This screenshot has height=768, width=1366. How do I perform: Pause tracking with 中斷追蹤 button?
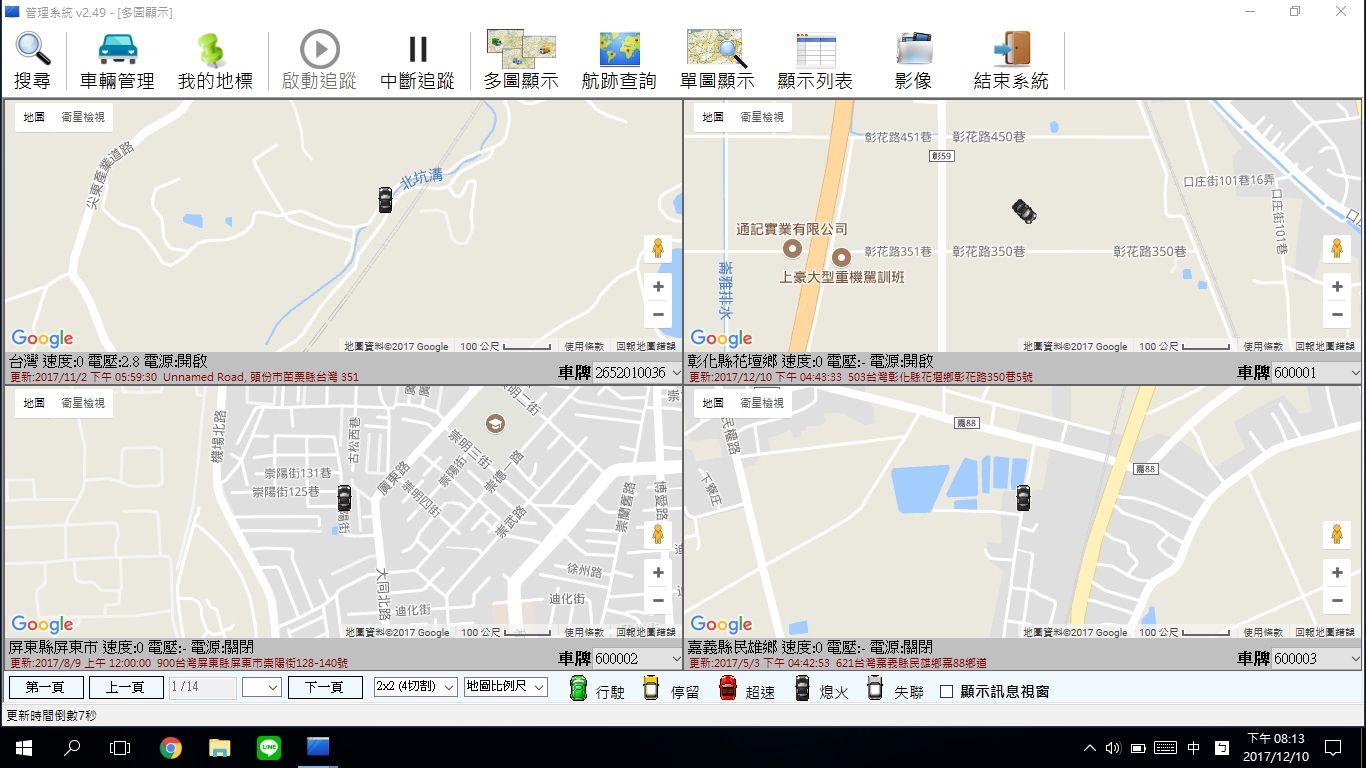[417, 61]
